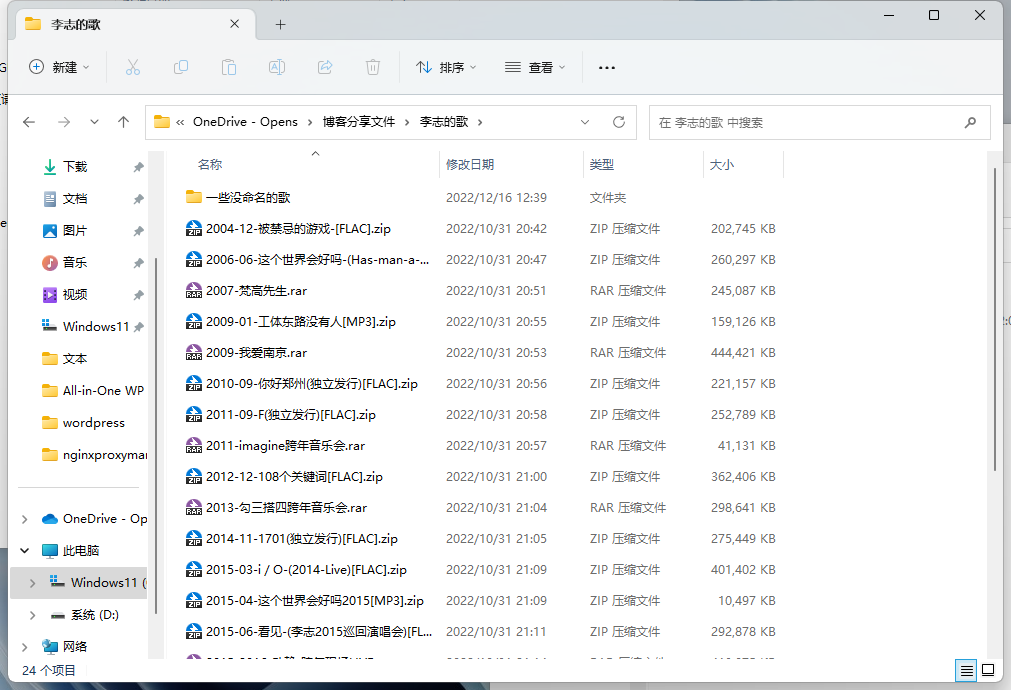Refresh the folder with the refresh icon
Viewport: 1011px width, 690px height.
pyautogui.click(x=618, y=122)
